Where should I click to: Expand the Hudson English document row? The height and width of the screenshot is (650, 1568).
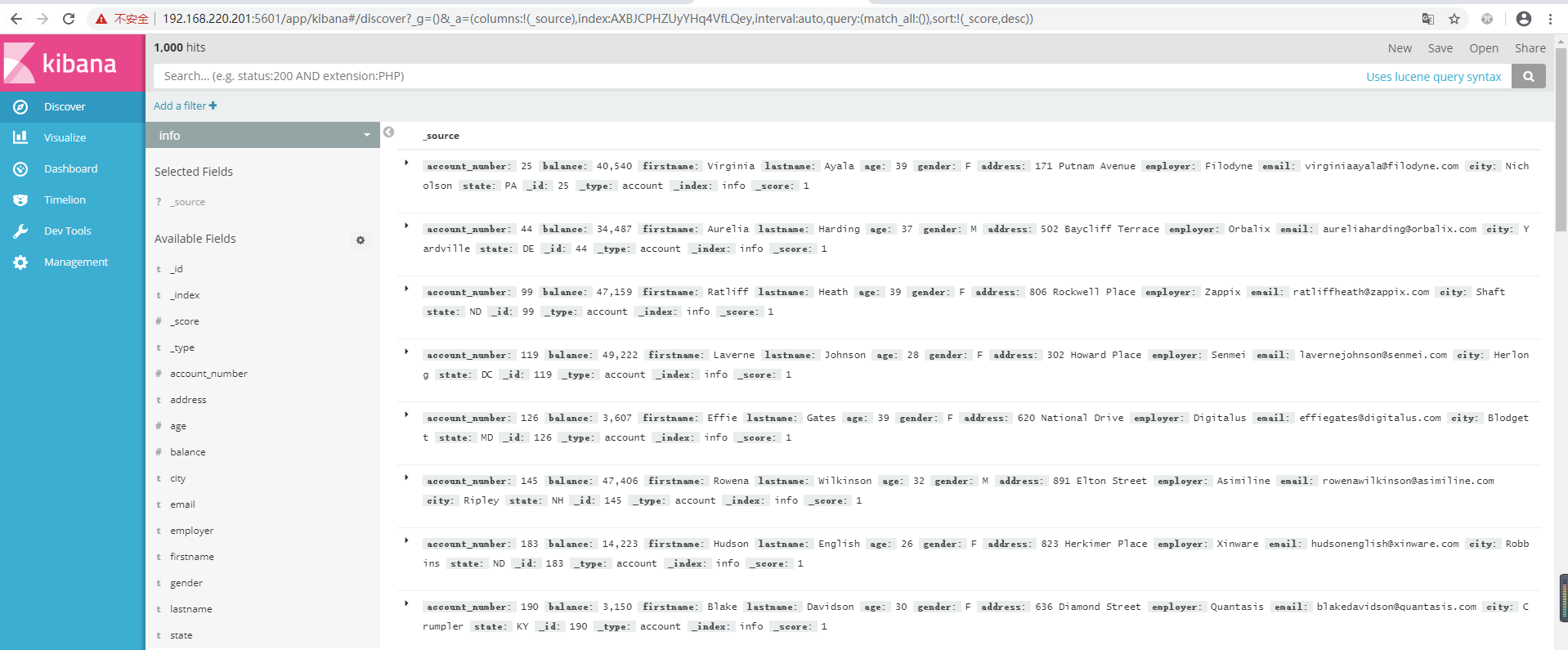tap(406, 540)
